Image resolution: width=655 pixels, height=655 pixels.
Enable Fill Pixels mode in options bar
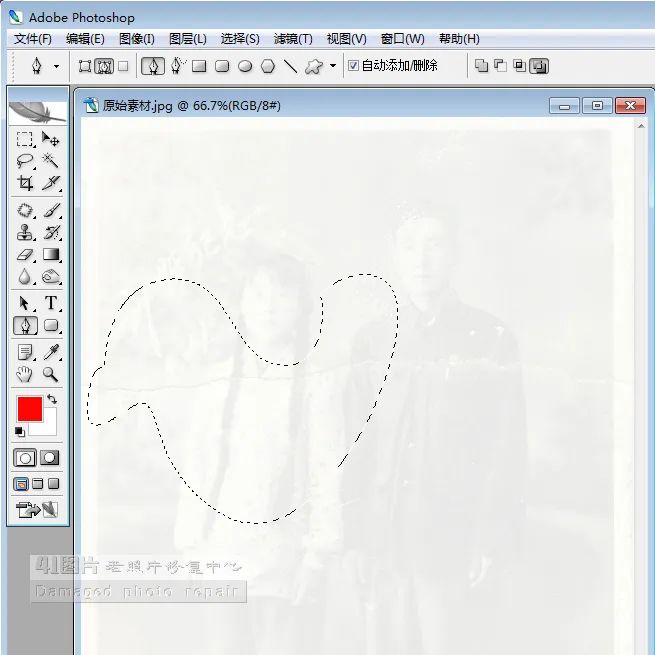(123, 66)
